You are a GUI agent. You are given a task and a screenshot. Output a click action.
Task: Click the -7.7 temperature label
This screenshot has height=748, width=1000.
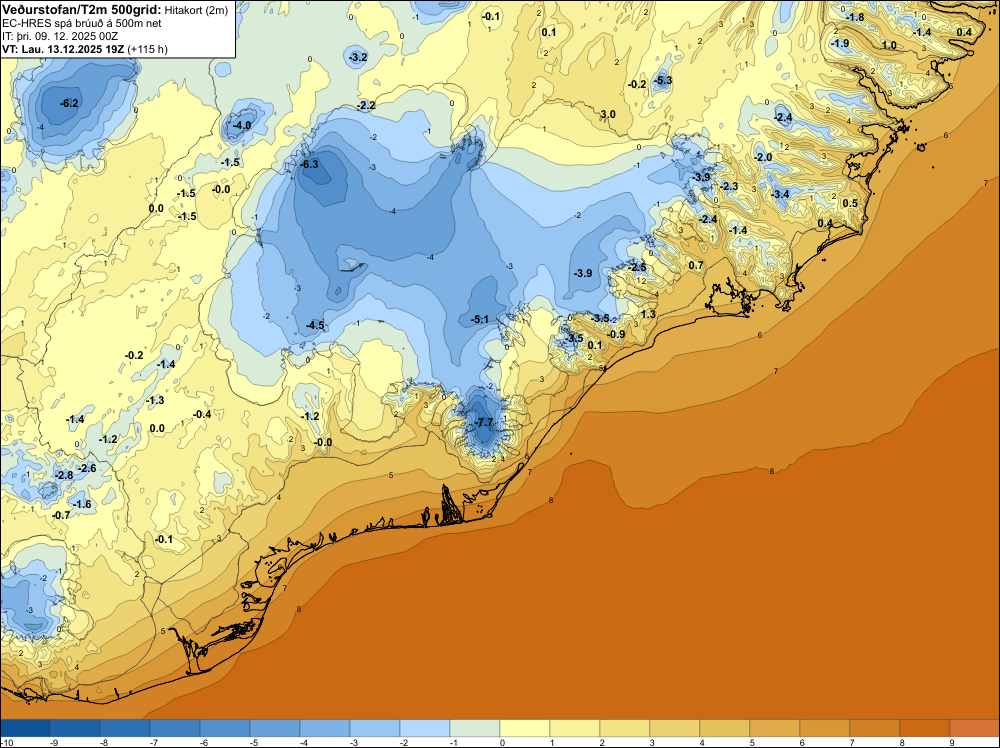click(485, 423)
